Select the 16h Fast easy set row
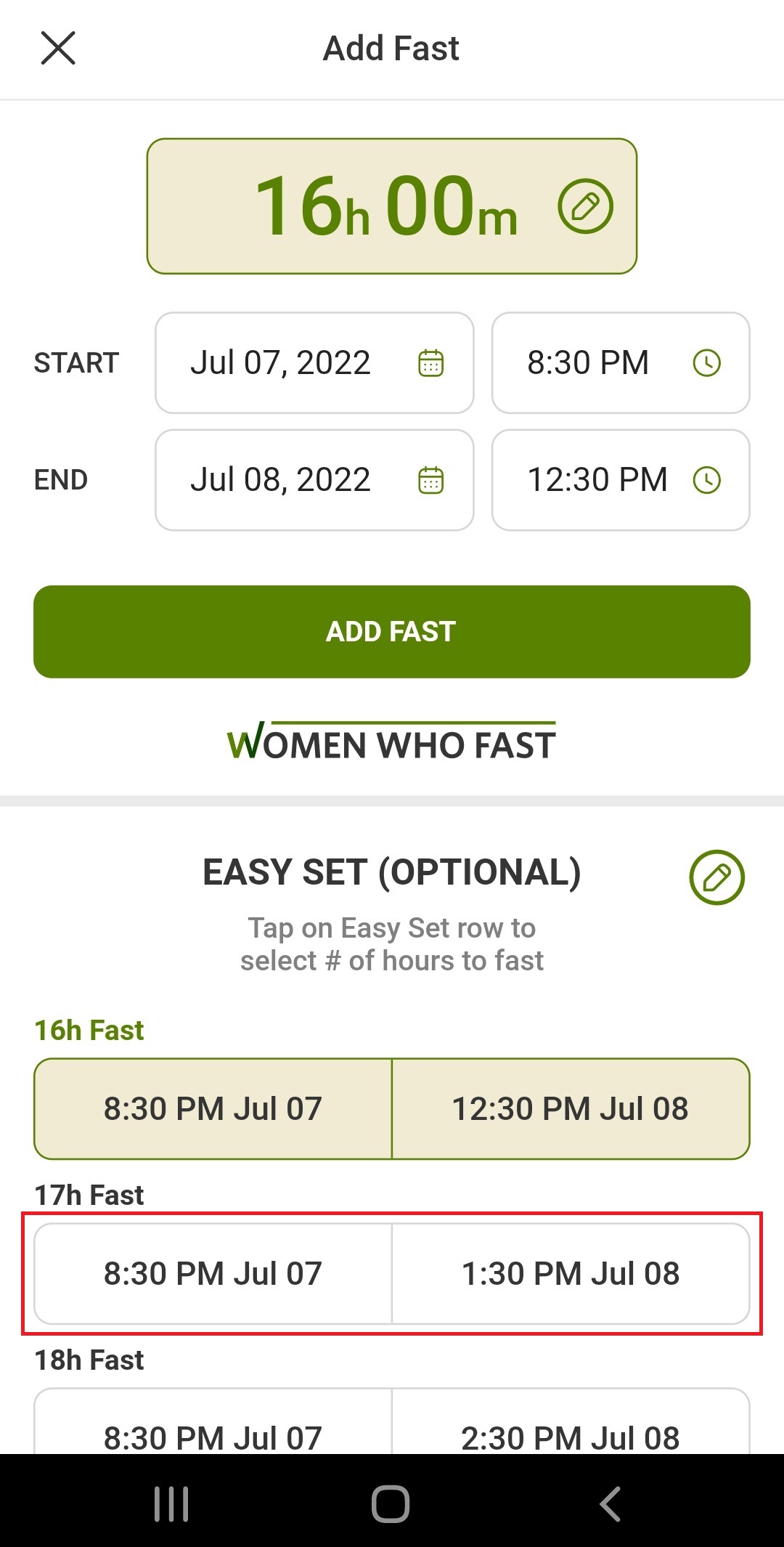The width and height of the screenshot is (784, 1547). (392, 1108)
